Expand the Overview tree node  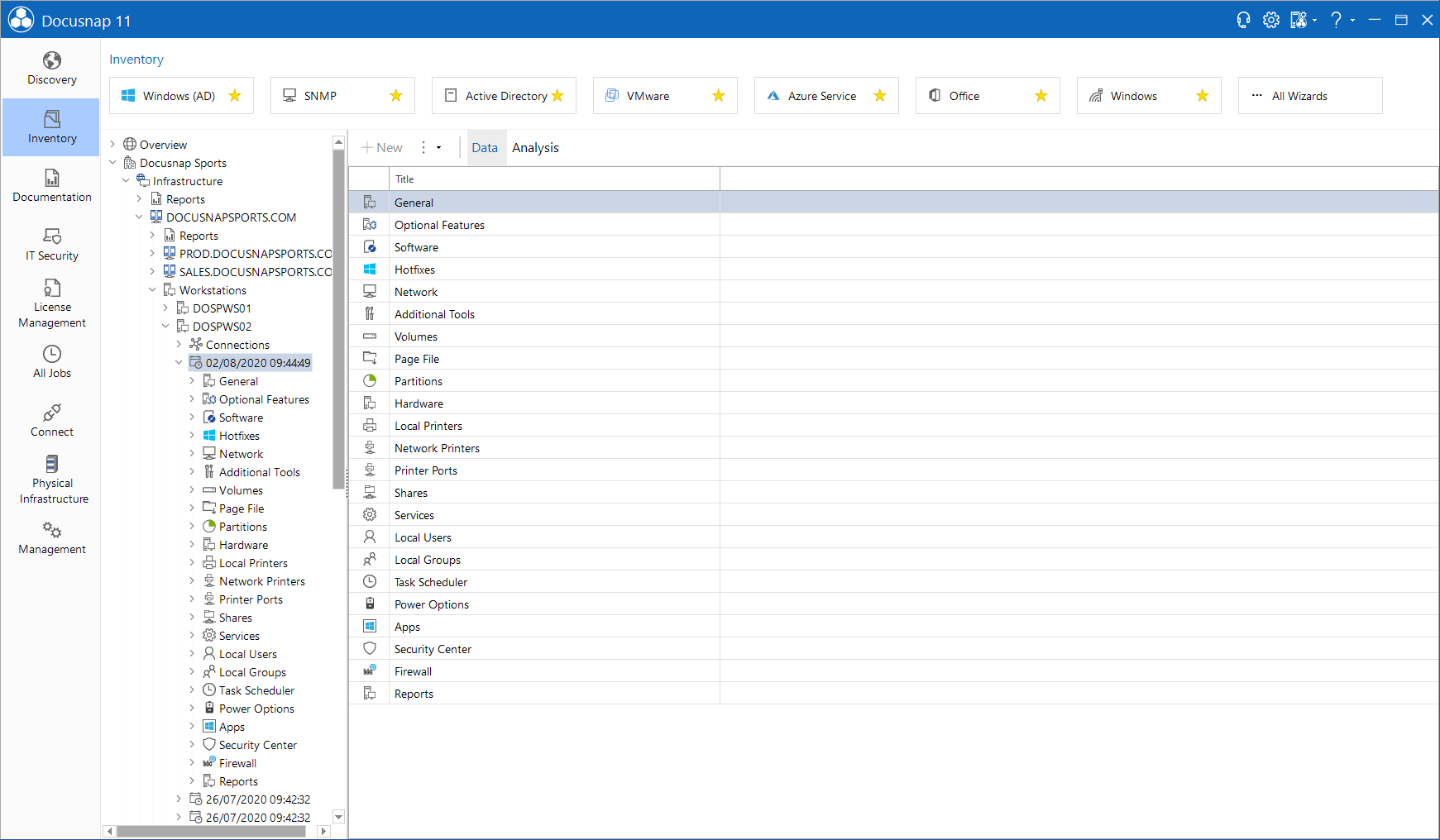tap(112, 145)
